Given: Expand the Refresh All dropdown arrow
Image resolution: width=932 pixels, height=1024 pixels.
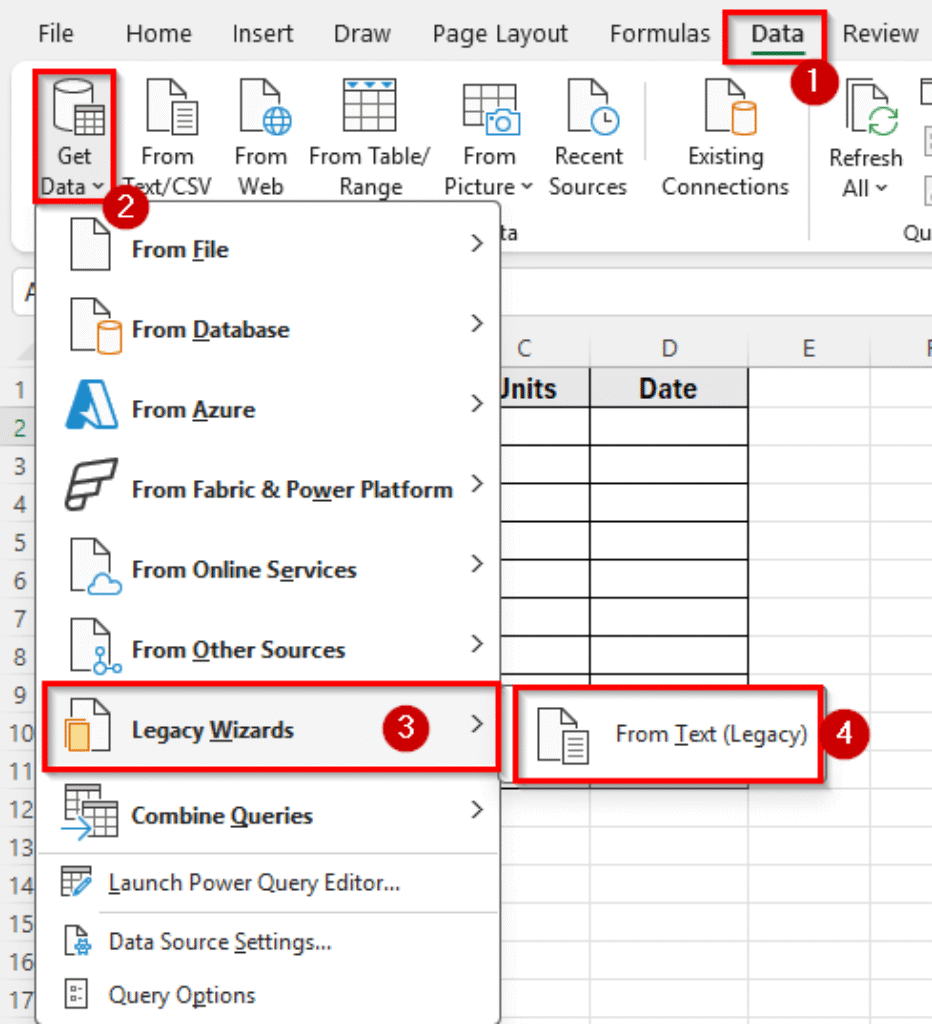Looking at the screenshot, I should coord(882,188).
